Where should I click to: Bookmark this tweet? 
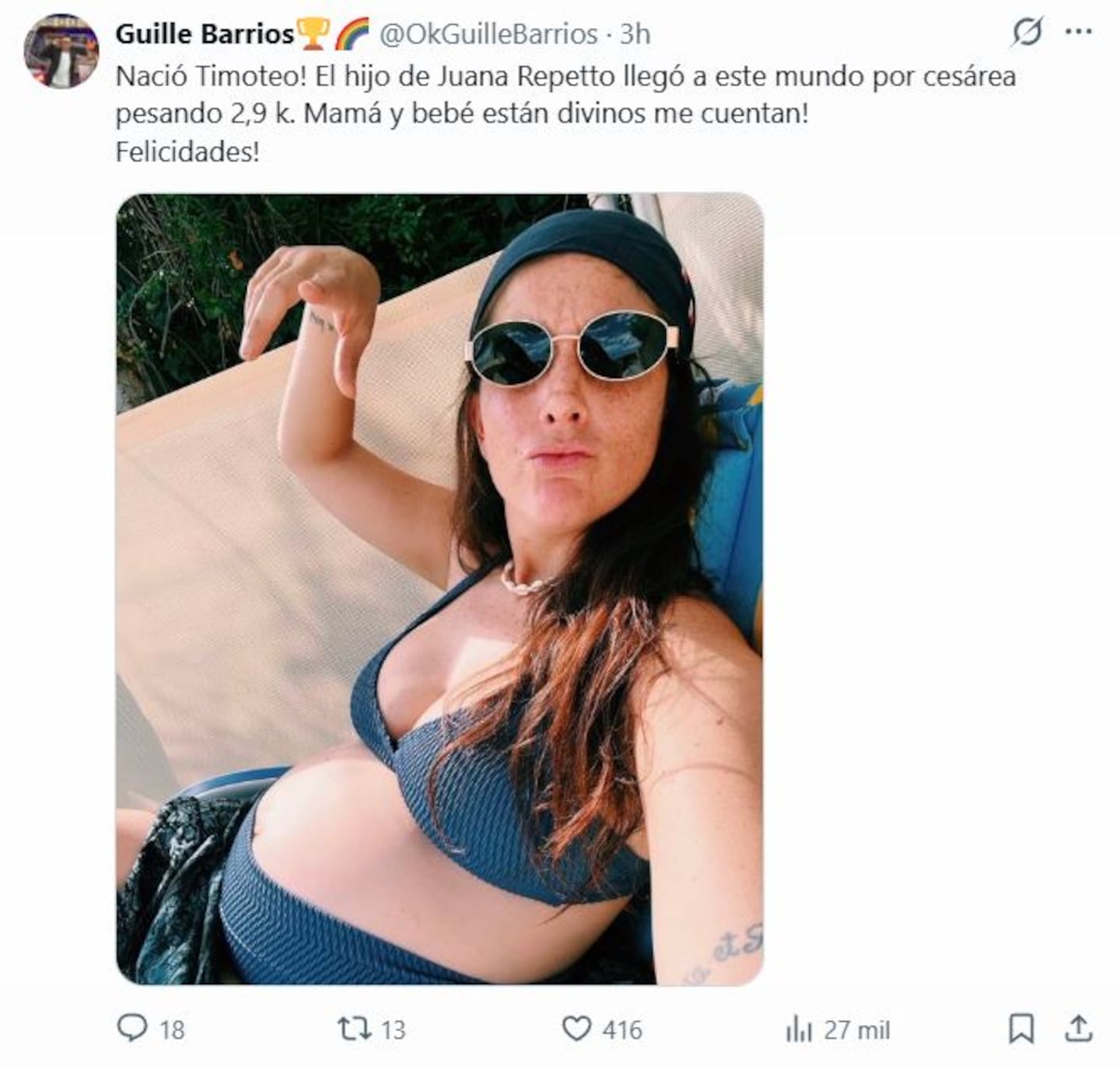(x=1021, y=1029)
